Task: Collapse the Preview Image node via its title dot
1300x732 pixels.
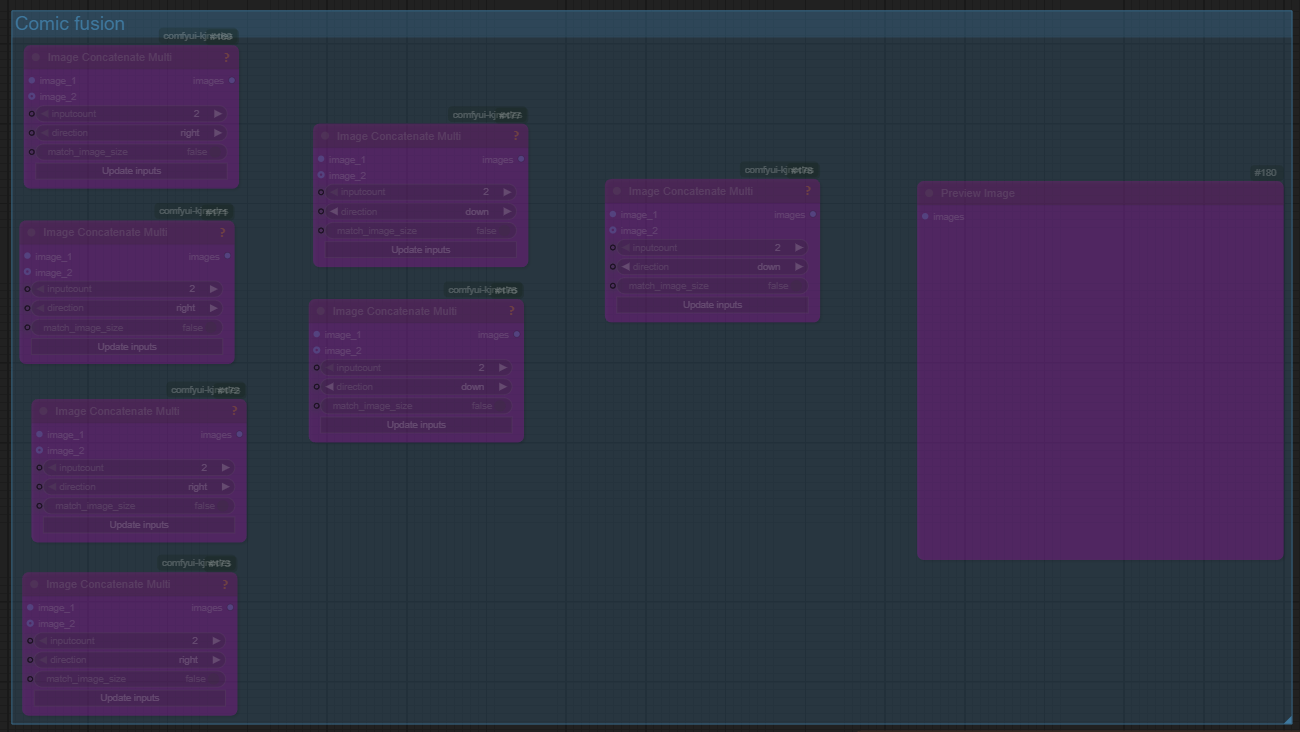Action: pyautogui.click(x=929, y=193)
